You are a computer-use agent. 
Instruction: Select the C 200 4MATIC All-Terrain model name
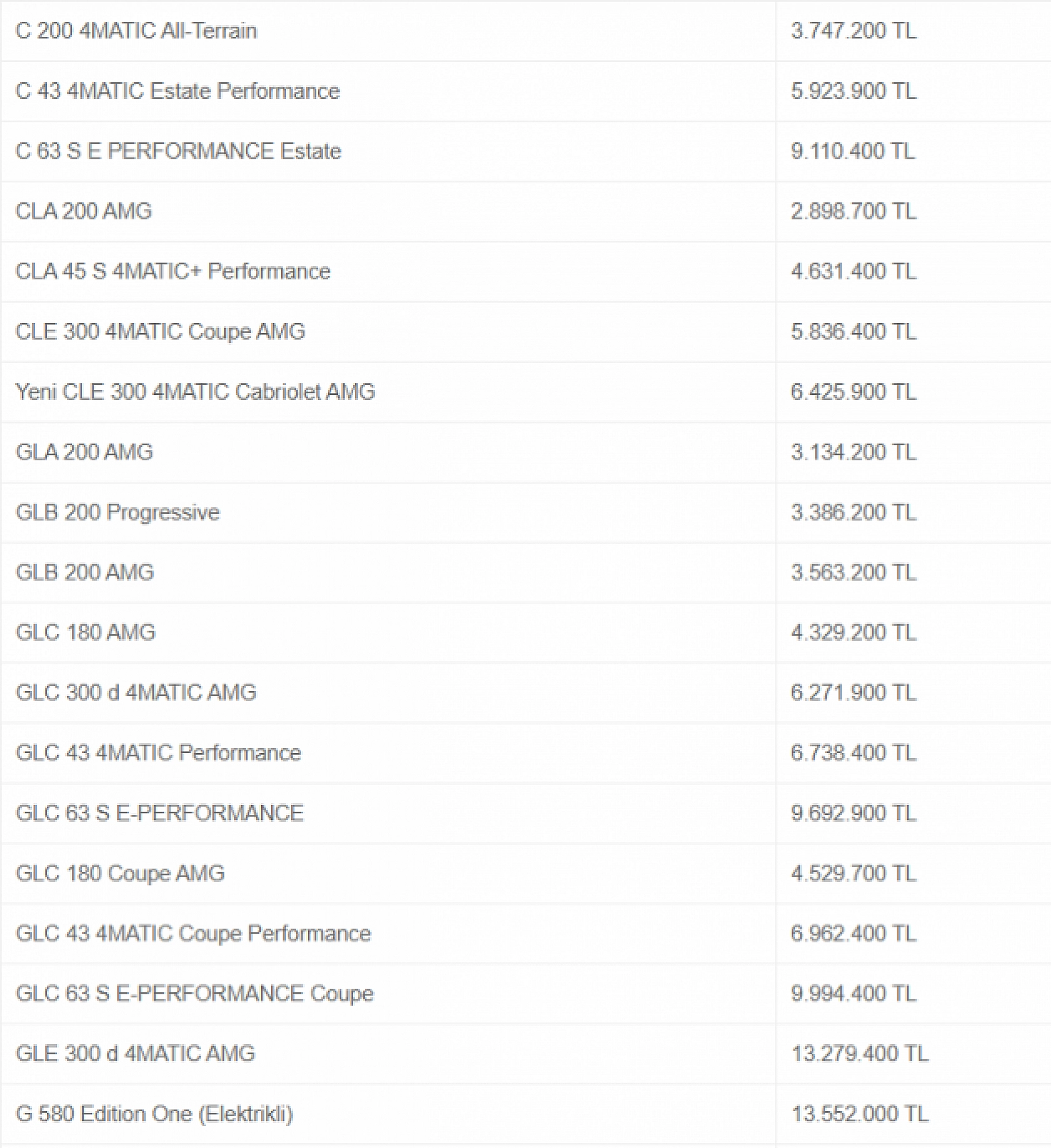click(136, 31)
